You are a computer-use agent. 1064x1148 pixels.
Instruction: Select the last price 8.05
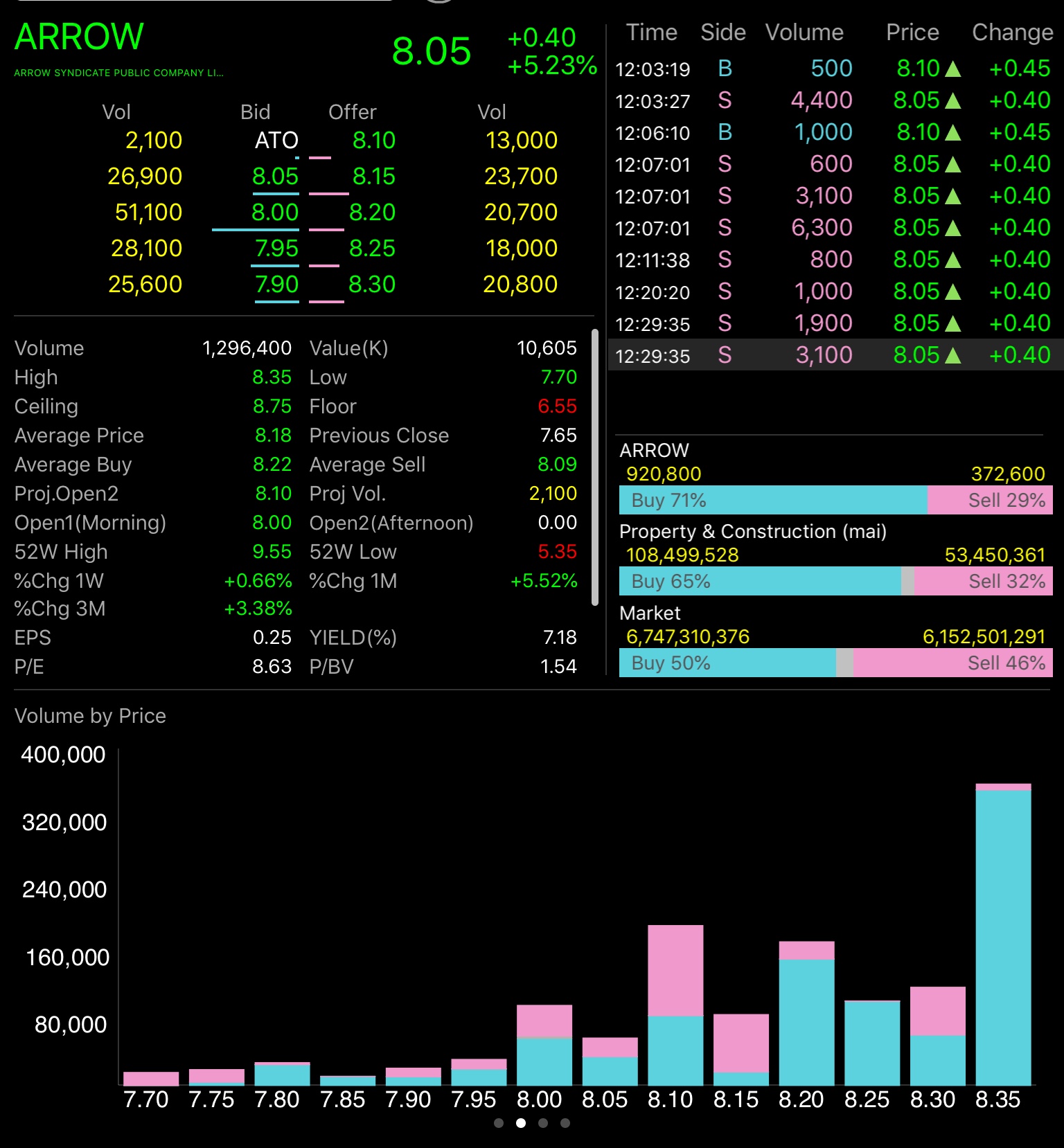coord(431,51)
